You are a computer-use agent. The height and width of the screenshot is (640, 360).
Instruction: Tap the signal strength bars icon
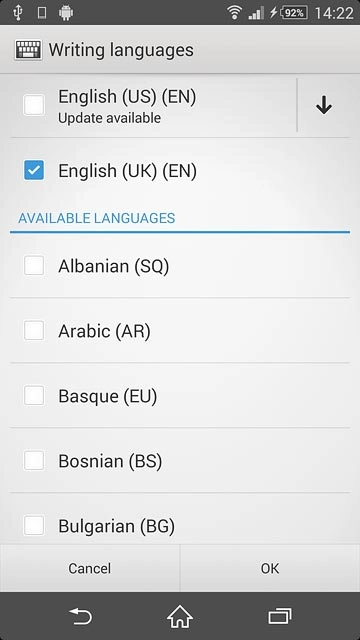pos(256,13)
